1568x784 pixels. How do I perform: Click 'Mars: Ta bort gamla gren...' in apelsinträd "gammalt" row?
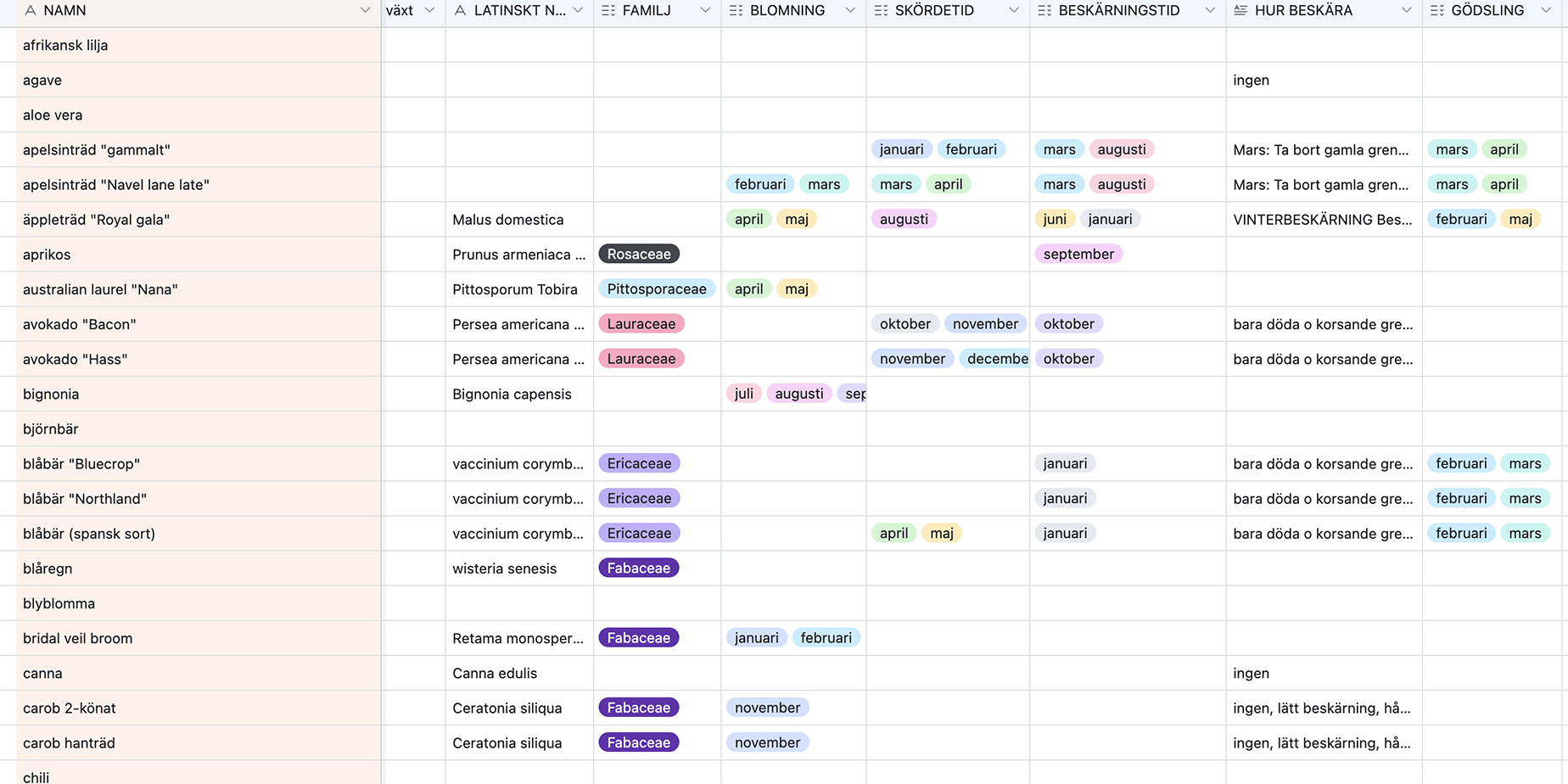tap(1324, 149)
